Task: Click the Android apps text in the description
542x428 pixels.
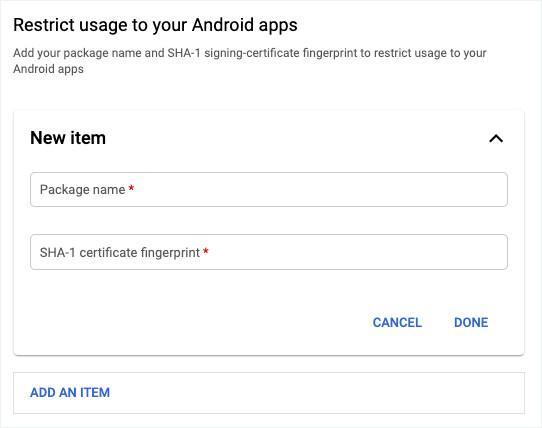Action: coord(48,69)
